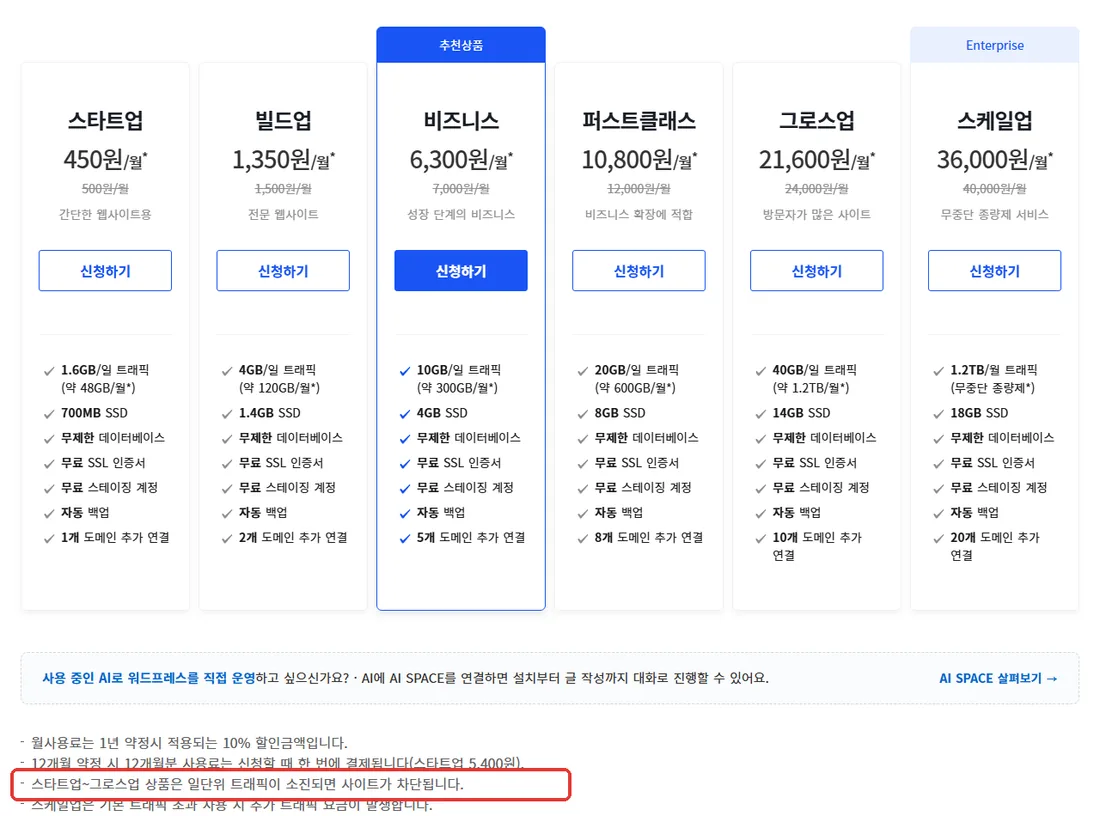
Task: Click blue checkmark beside 10GB/일 트래픽
Action: coord(405,371)
